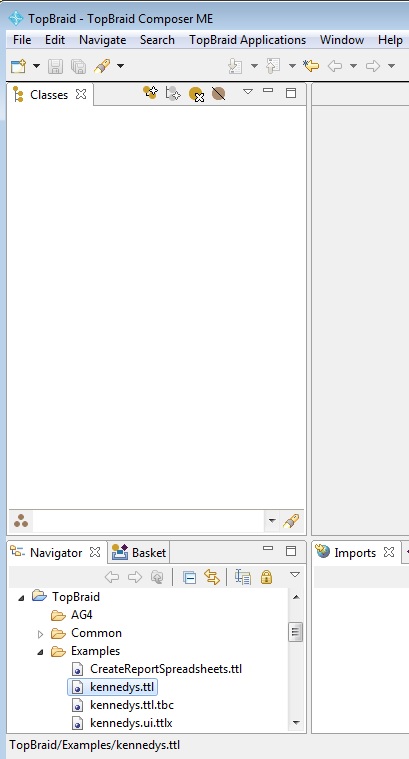Click the Delete class icon in Classes
The height and width of the screenshot is (759, 409).
coord(196,93)
